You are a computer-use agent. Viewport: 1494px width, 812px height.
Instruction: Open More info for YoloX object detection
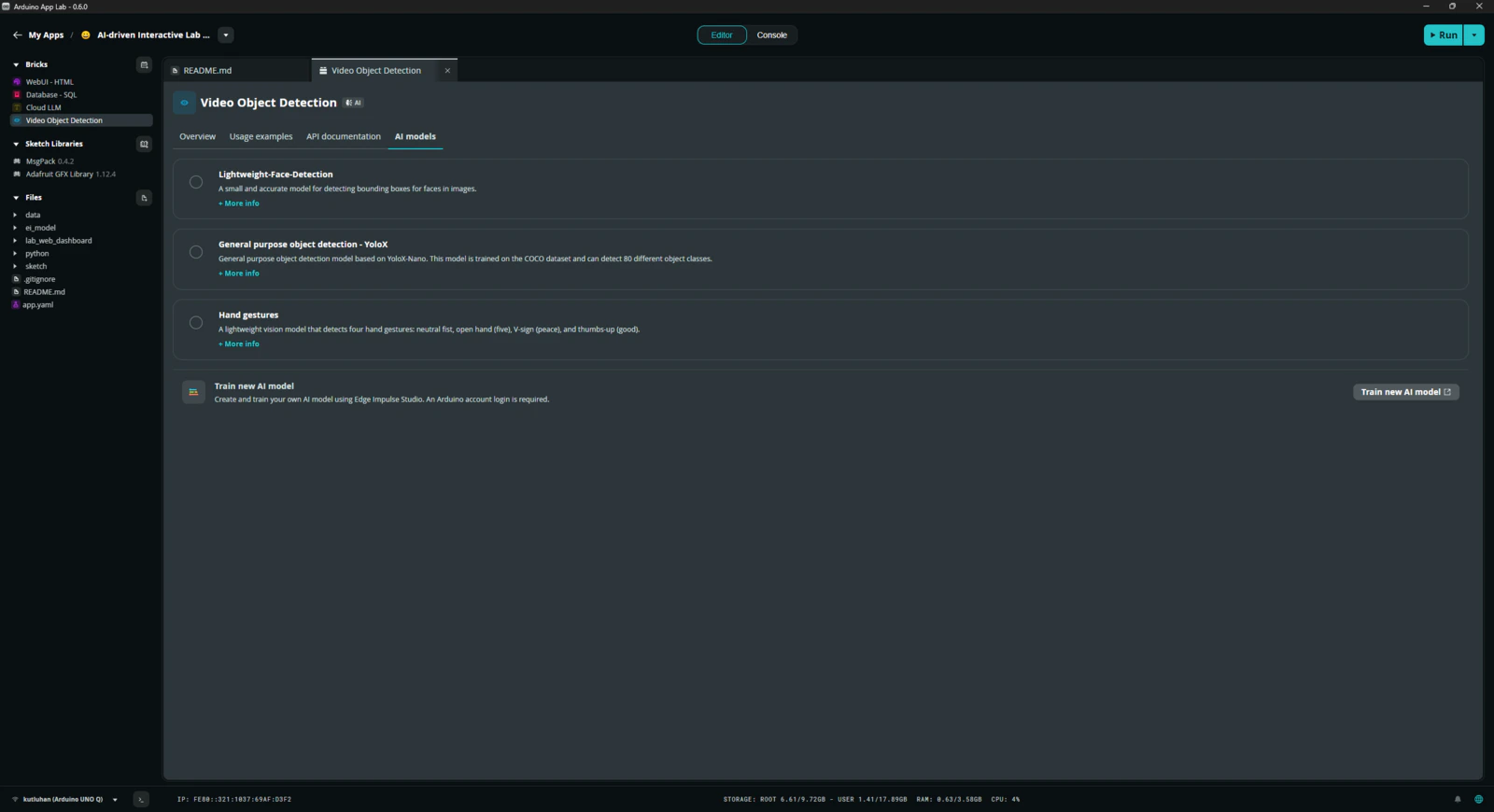pyautogui.click(x=239, y=273)
